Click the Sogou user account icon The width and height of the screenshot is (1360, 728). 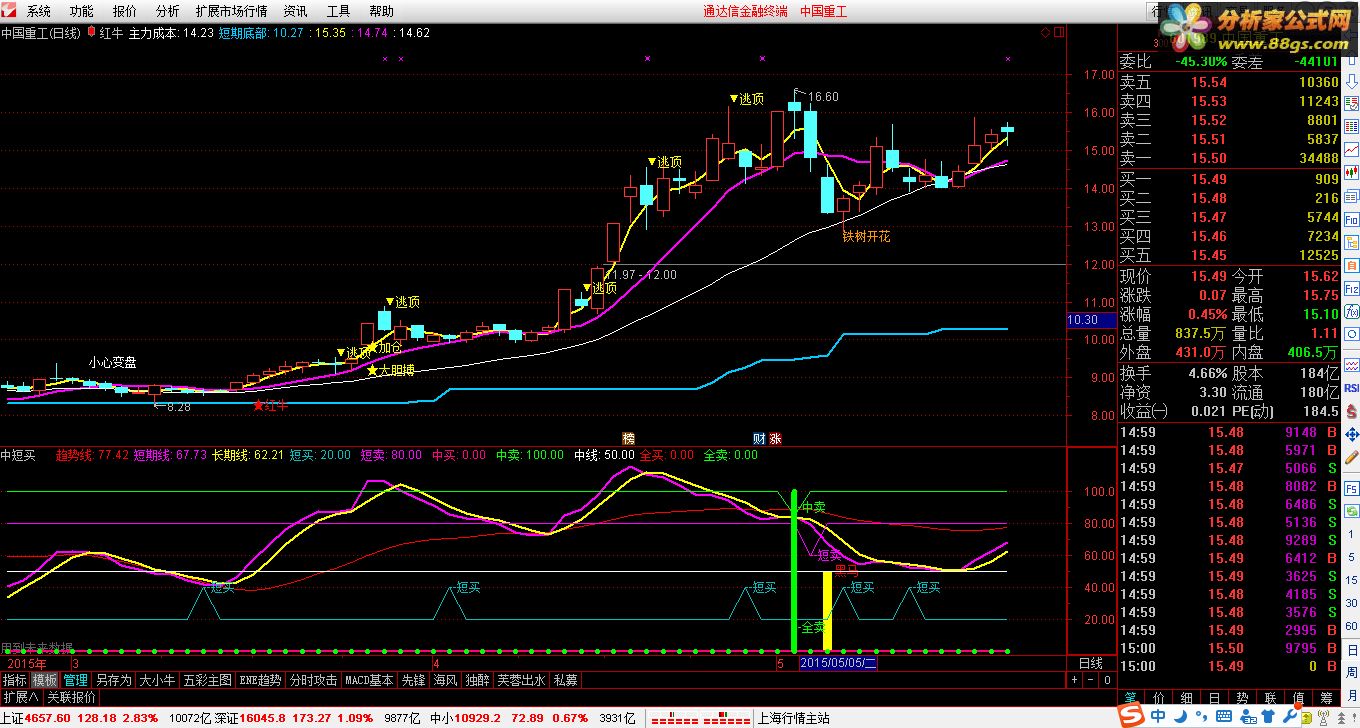pos(1248,716)
